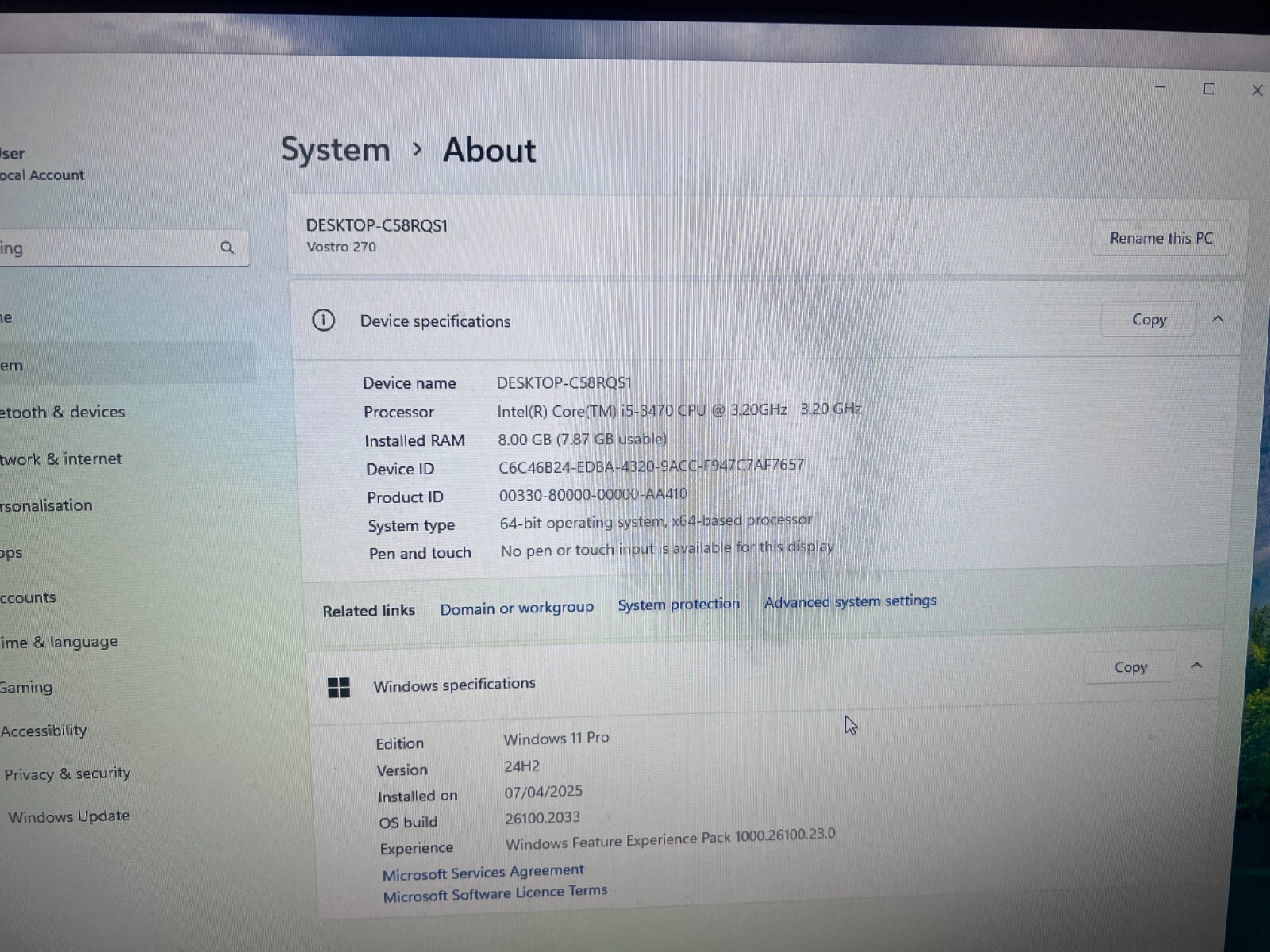Viewport: 1270px width, 952px height.
Task: Click the Vostro 270 model text
Action: pos(341,247)
